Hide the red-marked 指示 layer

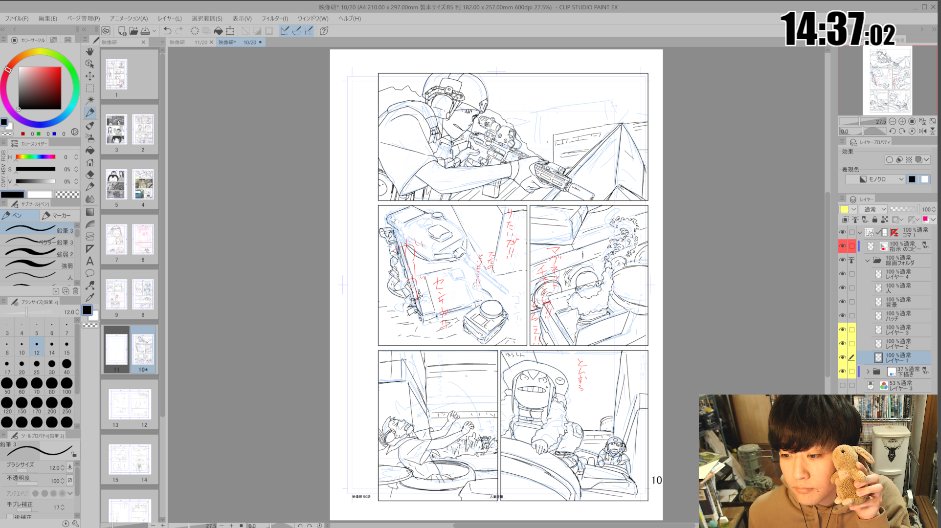click(843, 246)
